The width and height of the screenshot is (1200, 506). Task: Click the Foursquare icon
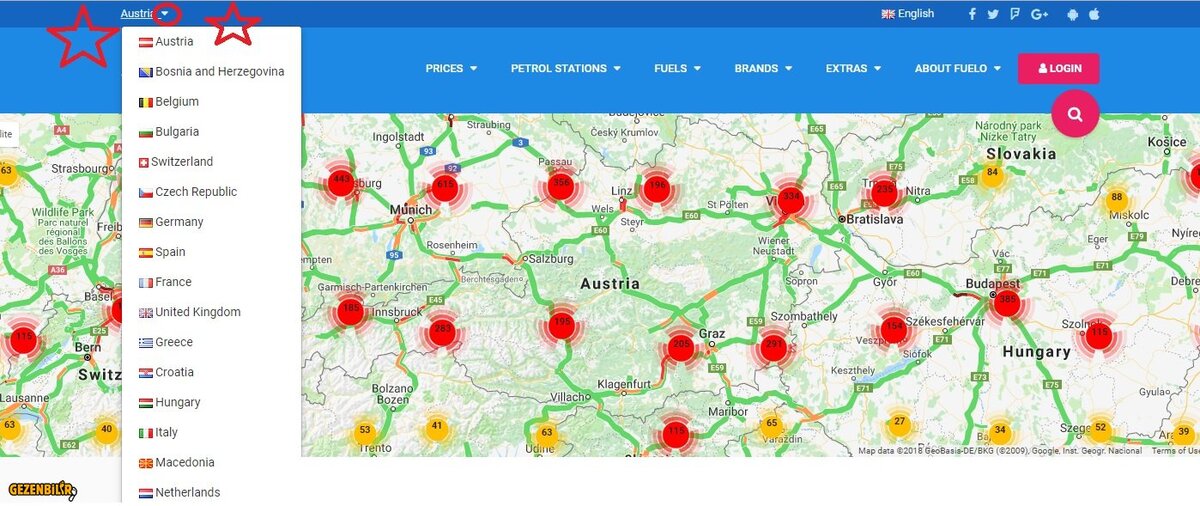(x=1015, y=14)
